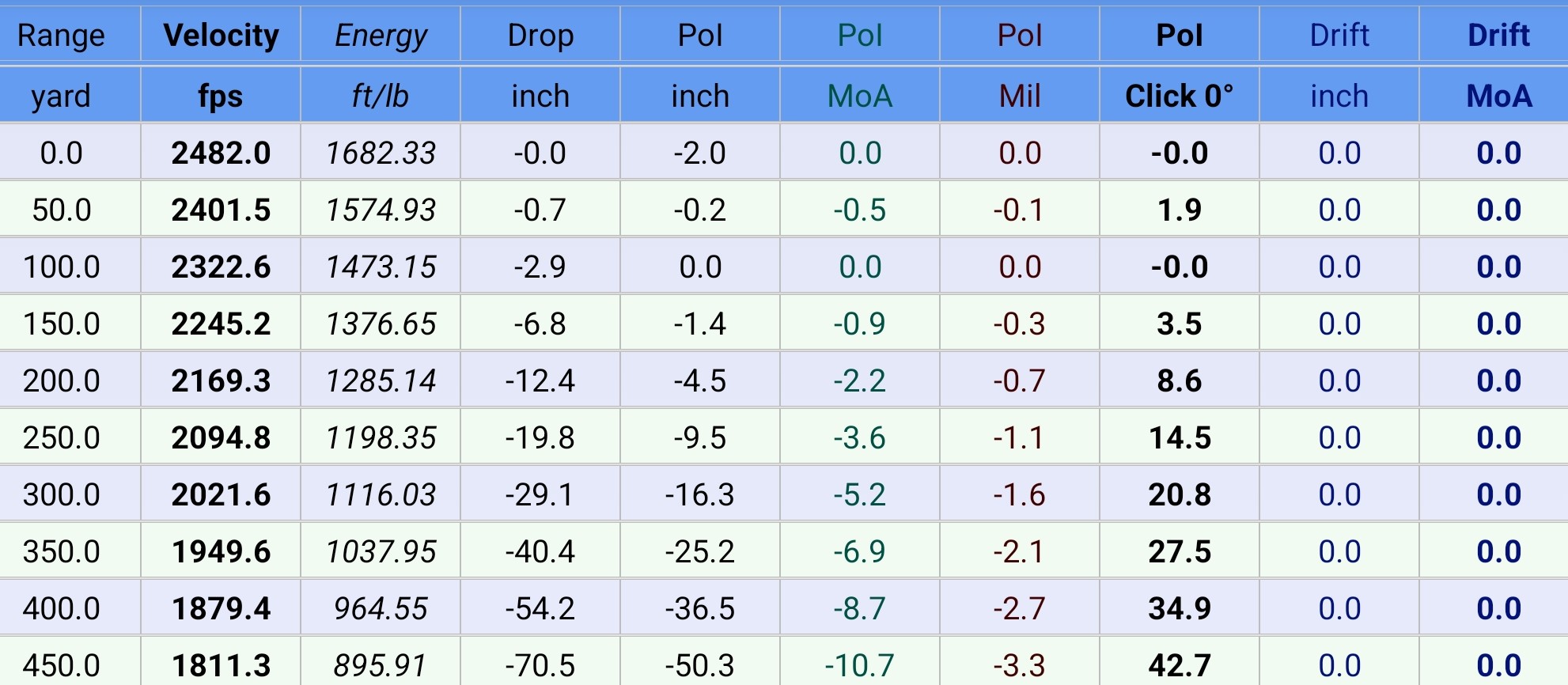Click the Pol click value 20.8
This screenshot has width=1568, height=685.
(x=1179, y=494)
